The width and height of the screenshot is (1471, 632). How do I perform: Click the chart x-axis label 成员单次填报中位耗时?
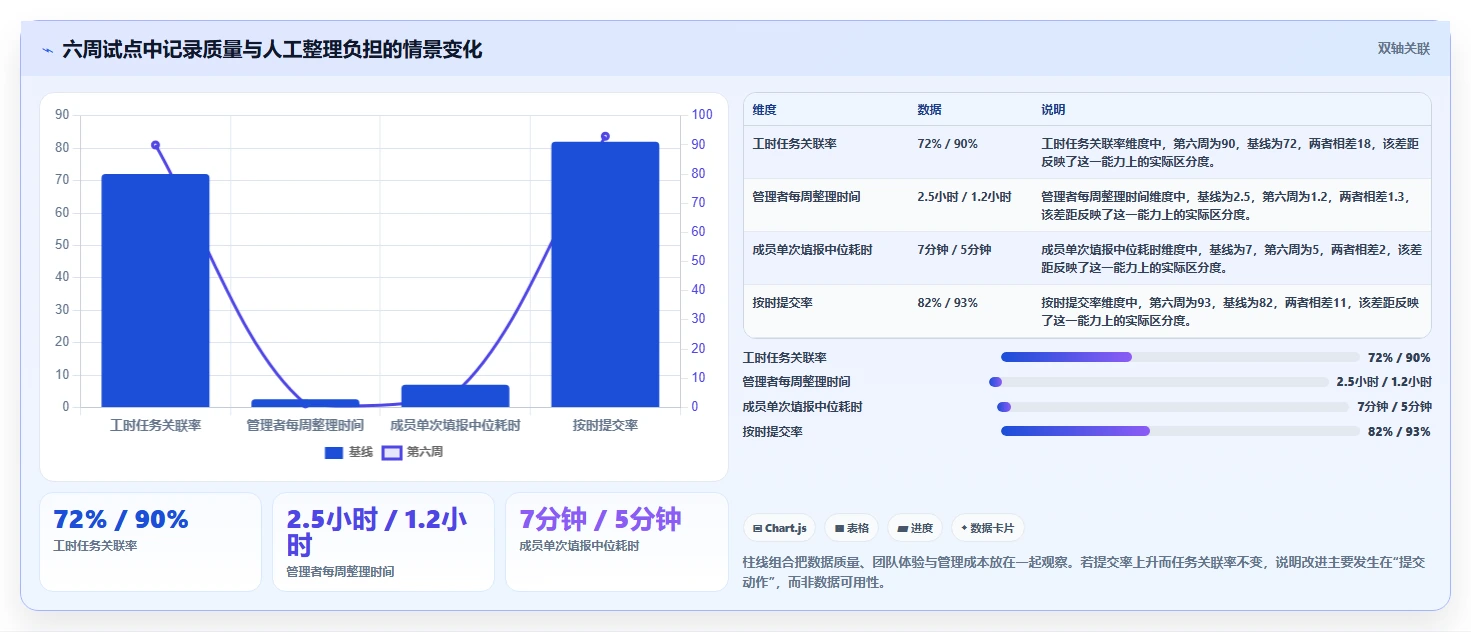455,426
